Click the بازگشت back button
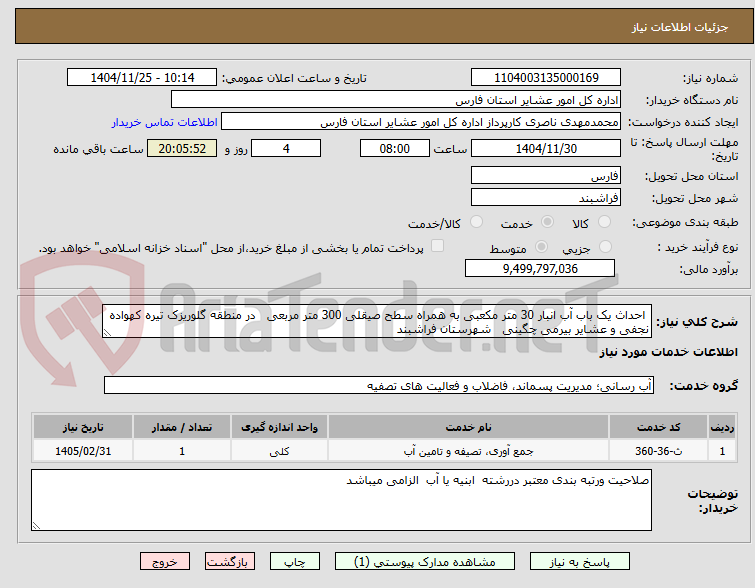 (230, 562)
